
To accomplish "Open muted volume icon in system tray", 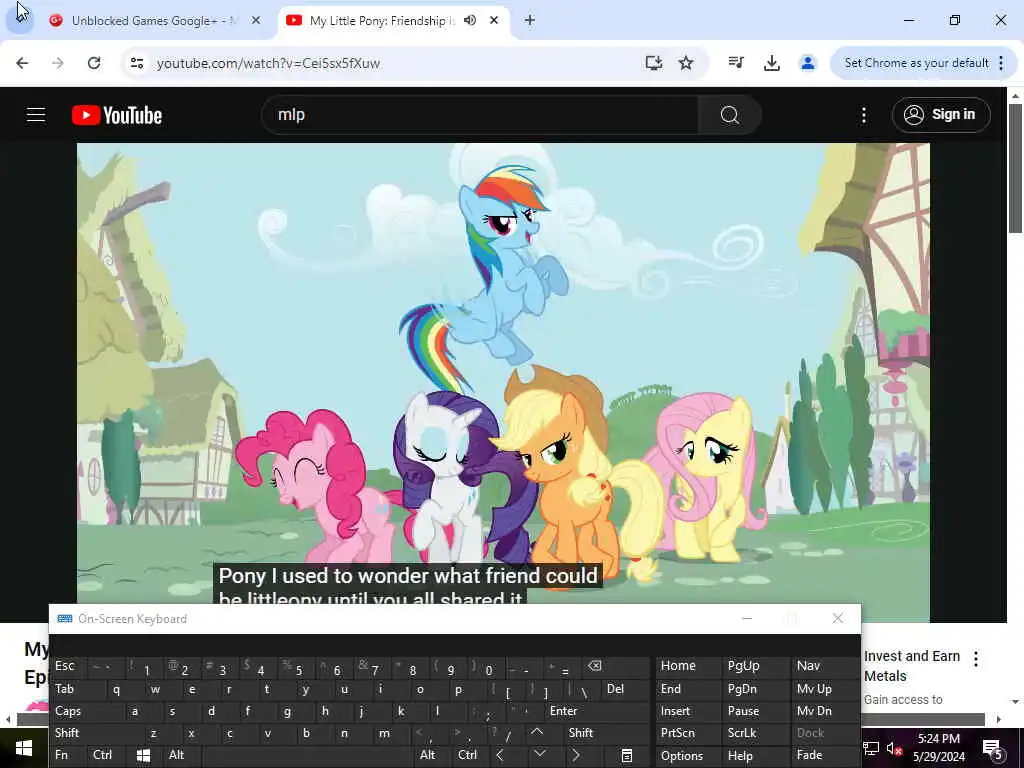I will 894,749.
